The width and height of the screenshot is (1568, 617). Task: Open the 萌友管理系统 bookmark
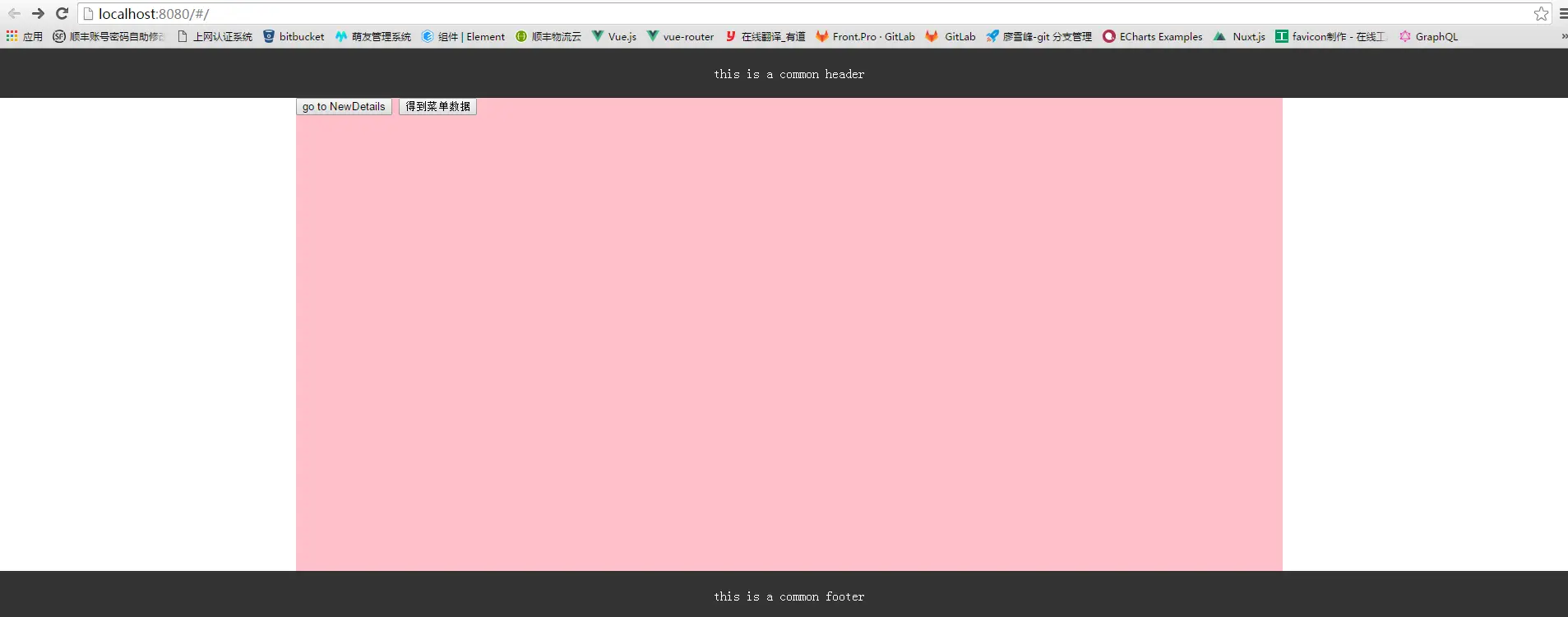coord(373,36)
